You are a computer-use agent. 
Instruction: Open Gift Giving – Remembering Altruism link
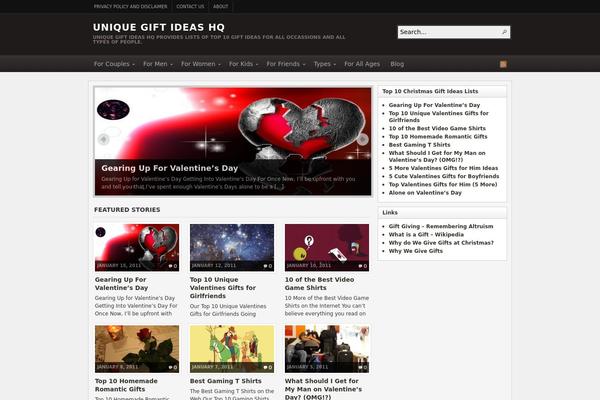tap(441, 226)
